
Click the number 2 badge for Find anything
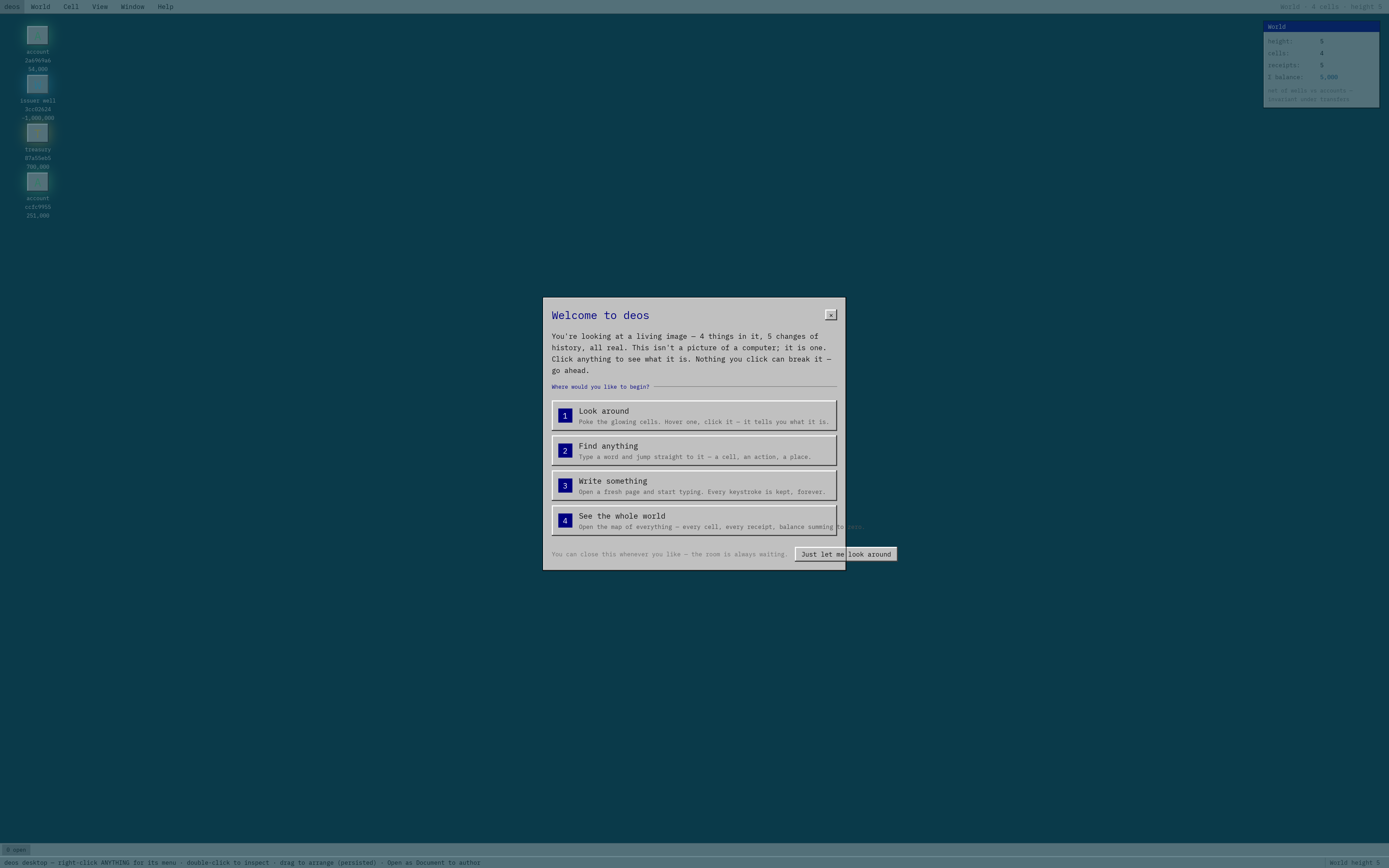pos(565,451)
